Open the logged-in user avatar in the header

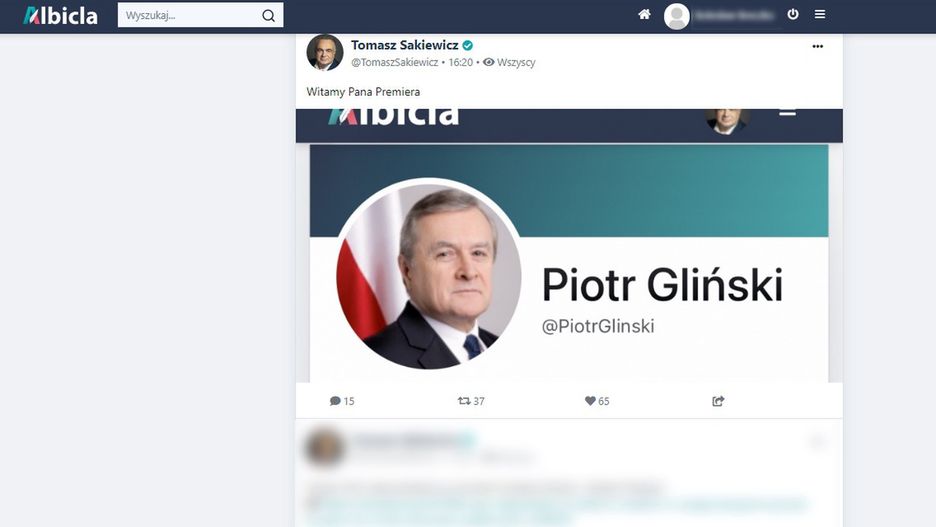677,16
